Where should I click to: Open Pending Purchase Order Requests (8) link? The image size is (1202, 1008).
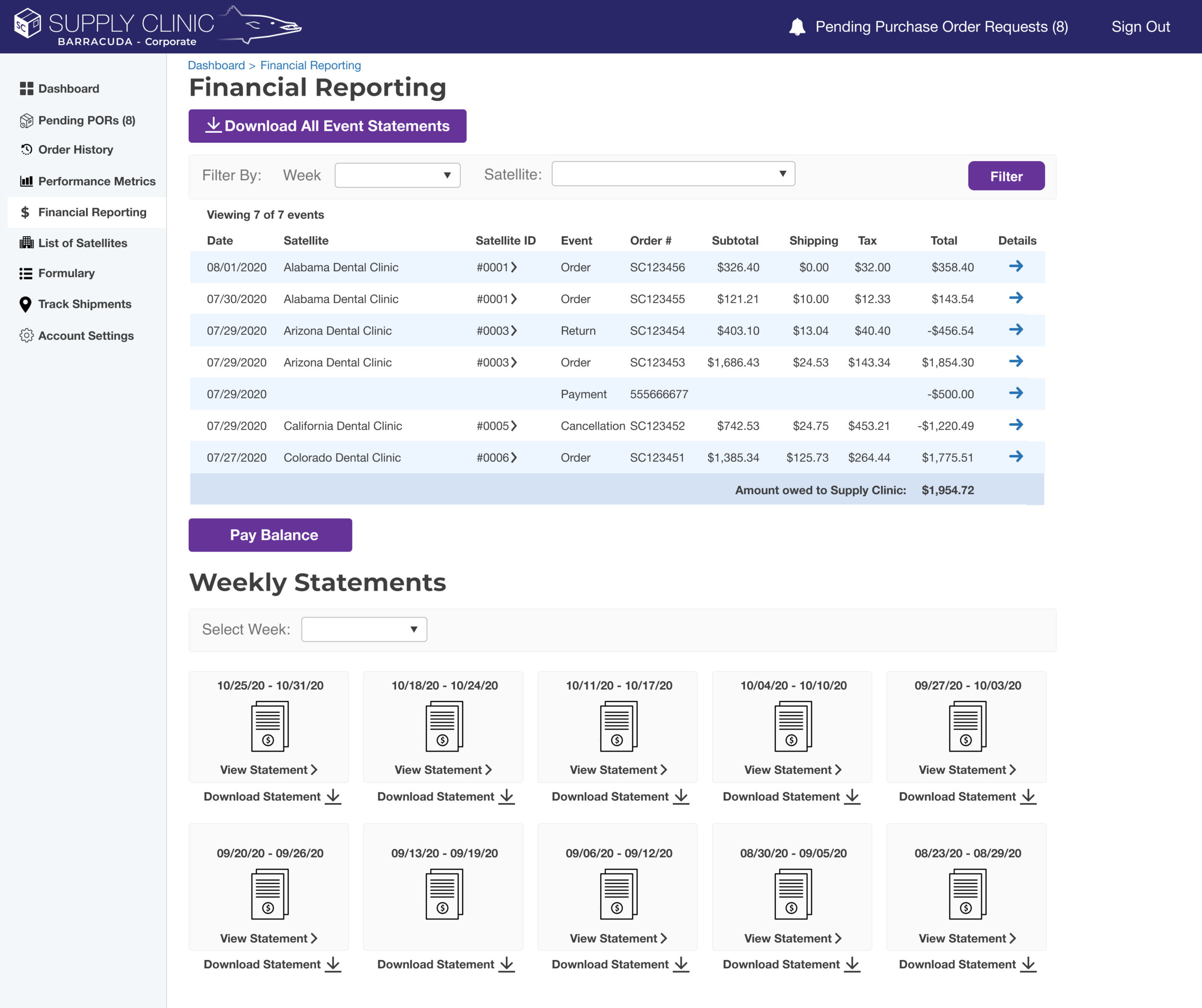(x=941, y=27)
